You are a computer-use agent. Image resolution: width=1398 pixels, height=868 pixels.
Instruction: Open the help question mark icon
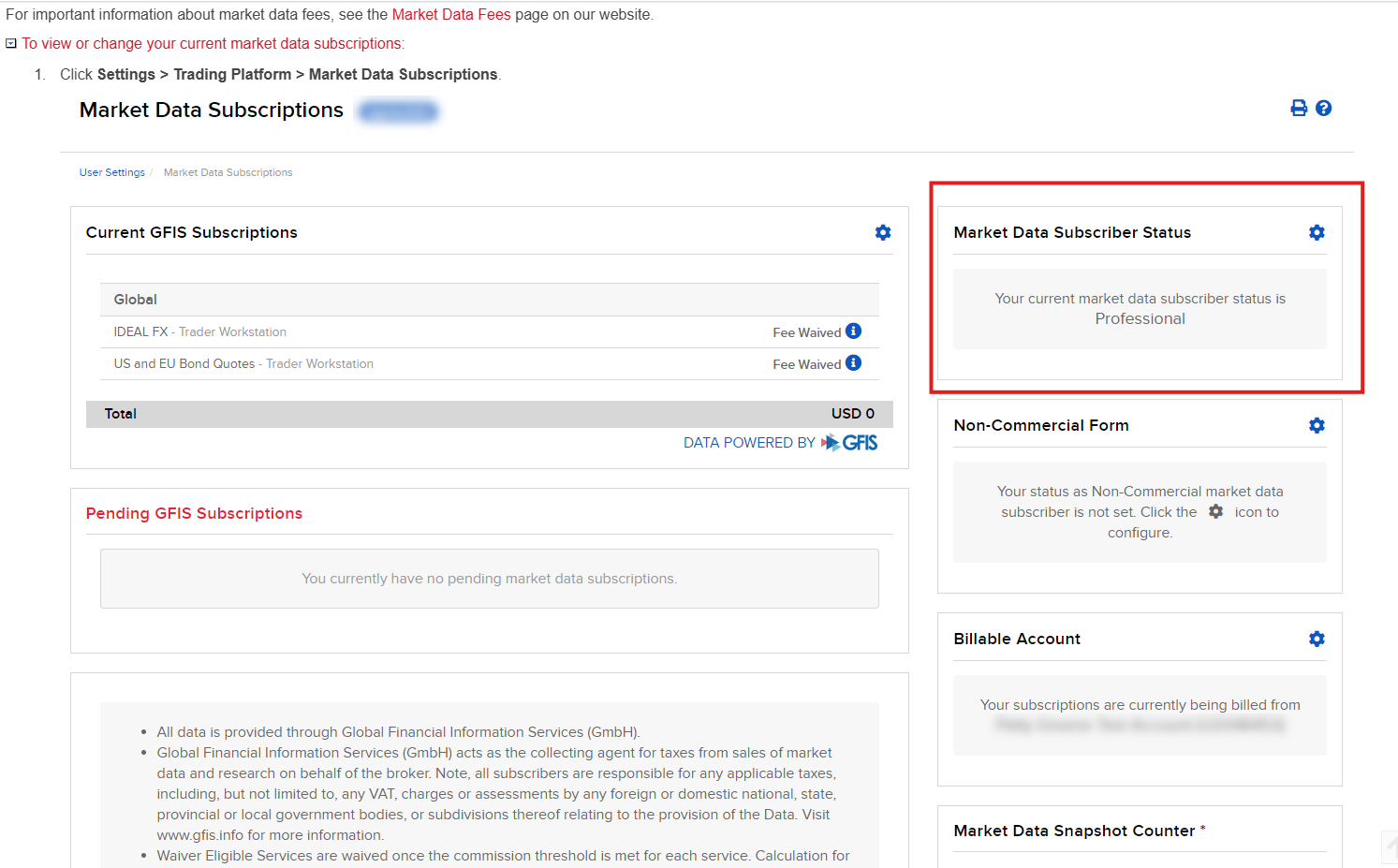click(1323, 108)
